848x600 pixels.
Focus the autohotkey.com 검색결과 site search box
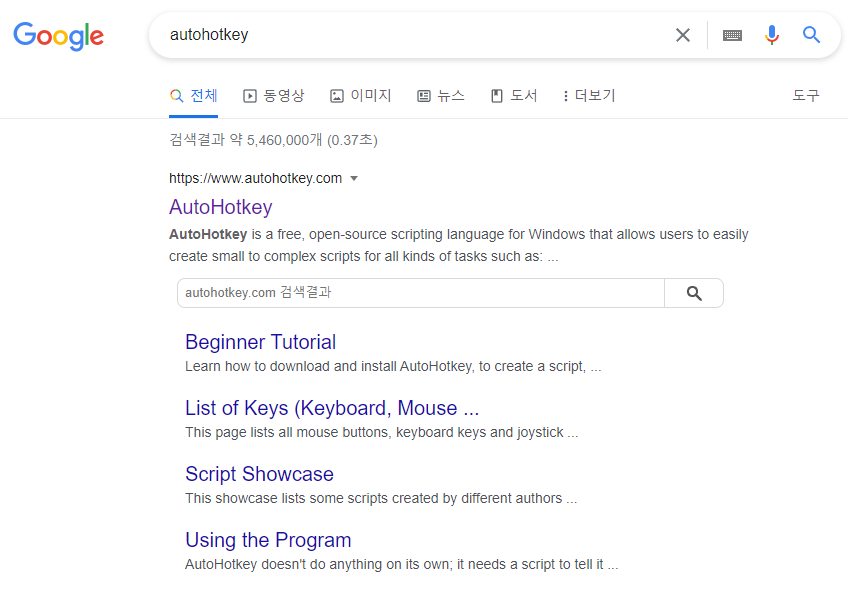tap(421, 293)
